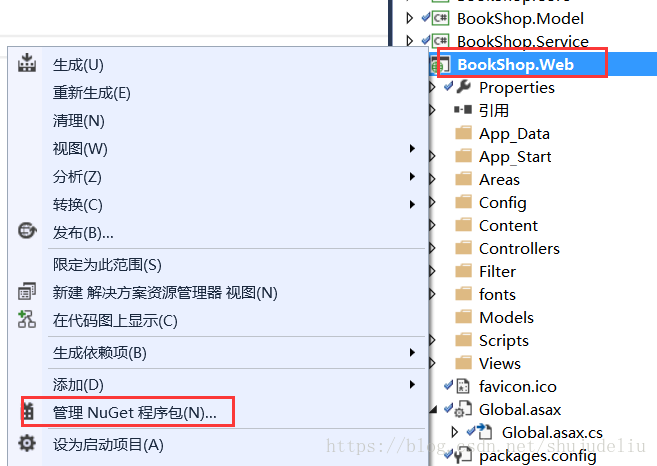Select the Global.asax file name
Image resolution: width=657 pixels, height=466 pixels.
coord(520,409)
